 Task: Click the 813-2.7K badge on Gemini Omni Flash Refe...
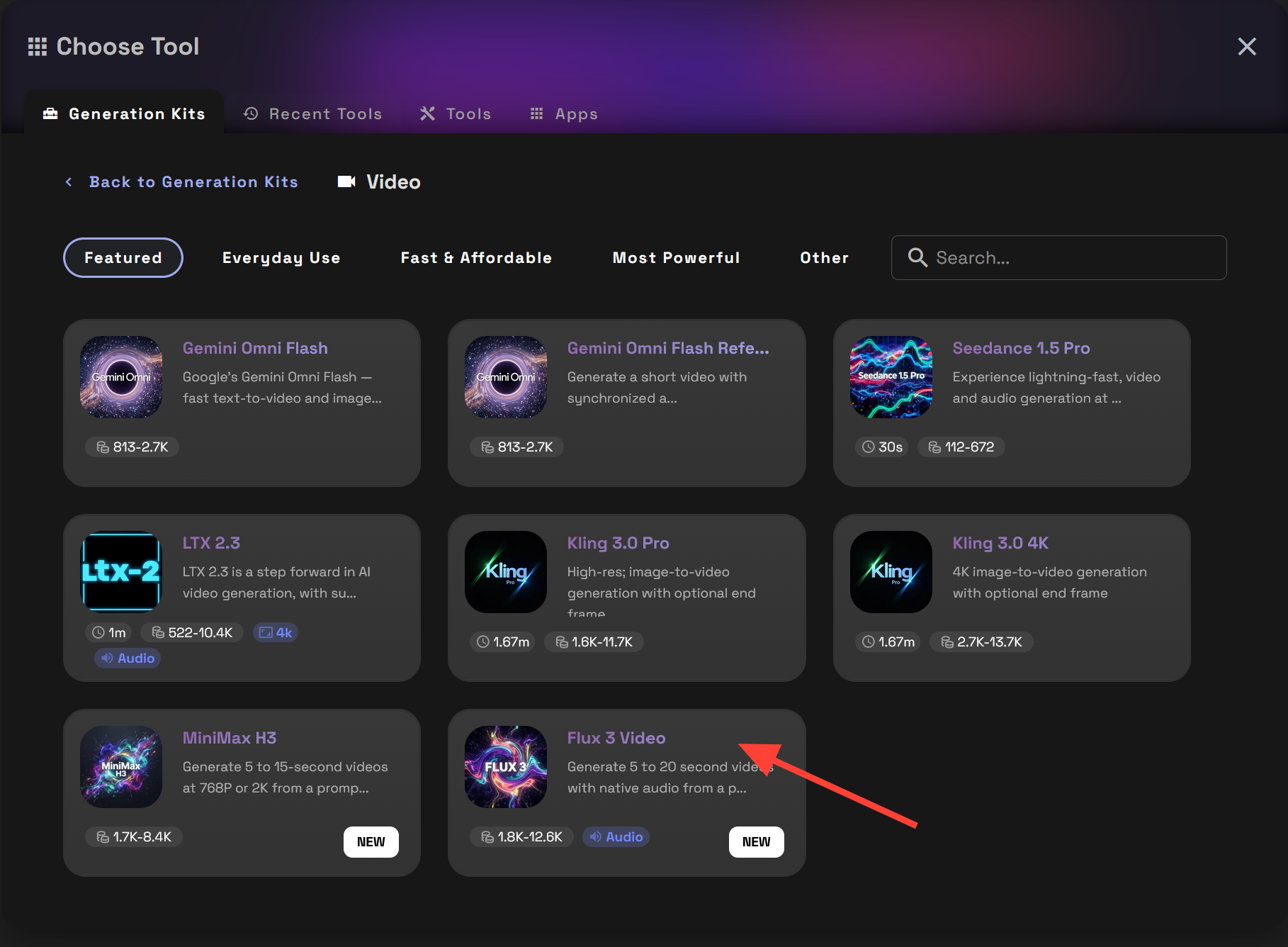[x=517, y=447]
